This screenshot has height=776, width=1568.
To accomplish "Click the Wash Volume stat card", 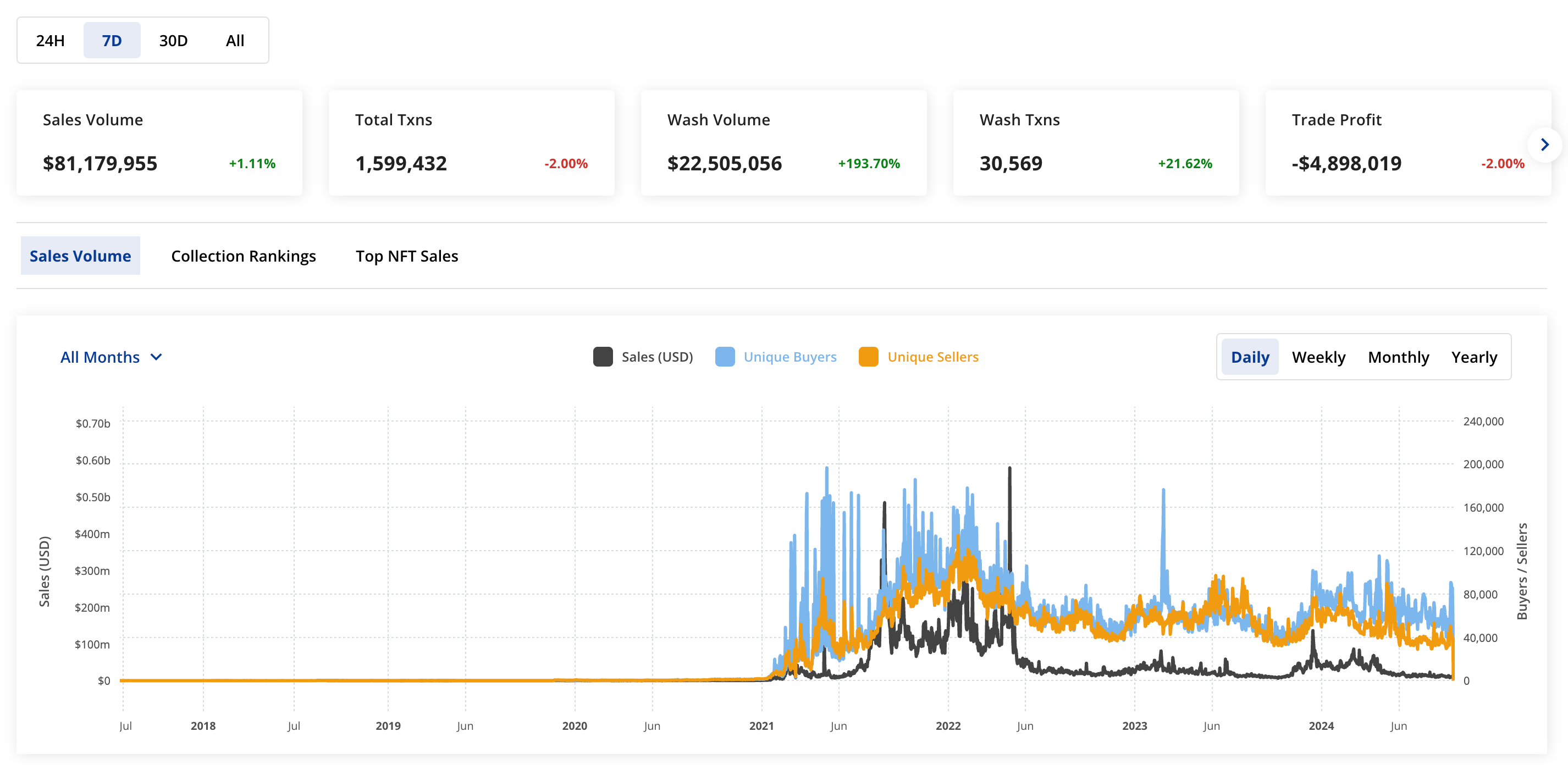I will 783,143.
